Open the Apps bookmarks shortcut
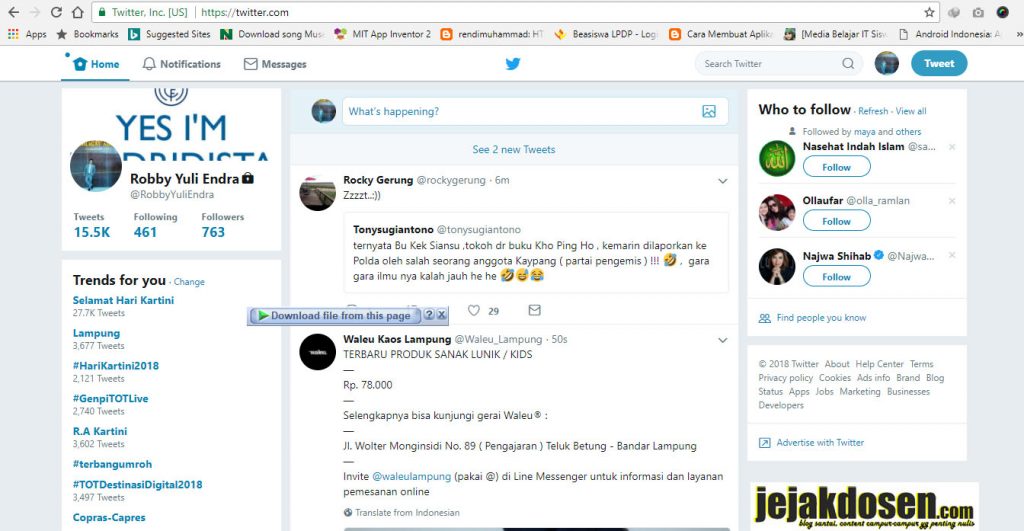The width and height of the screenshot is (1024, 531). (x=27, y=34)
